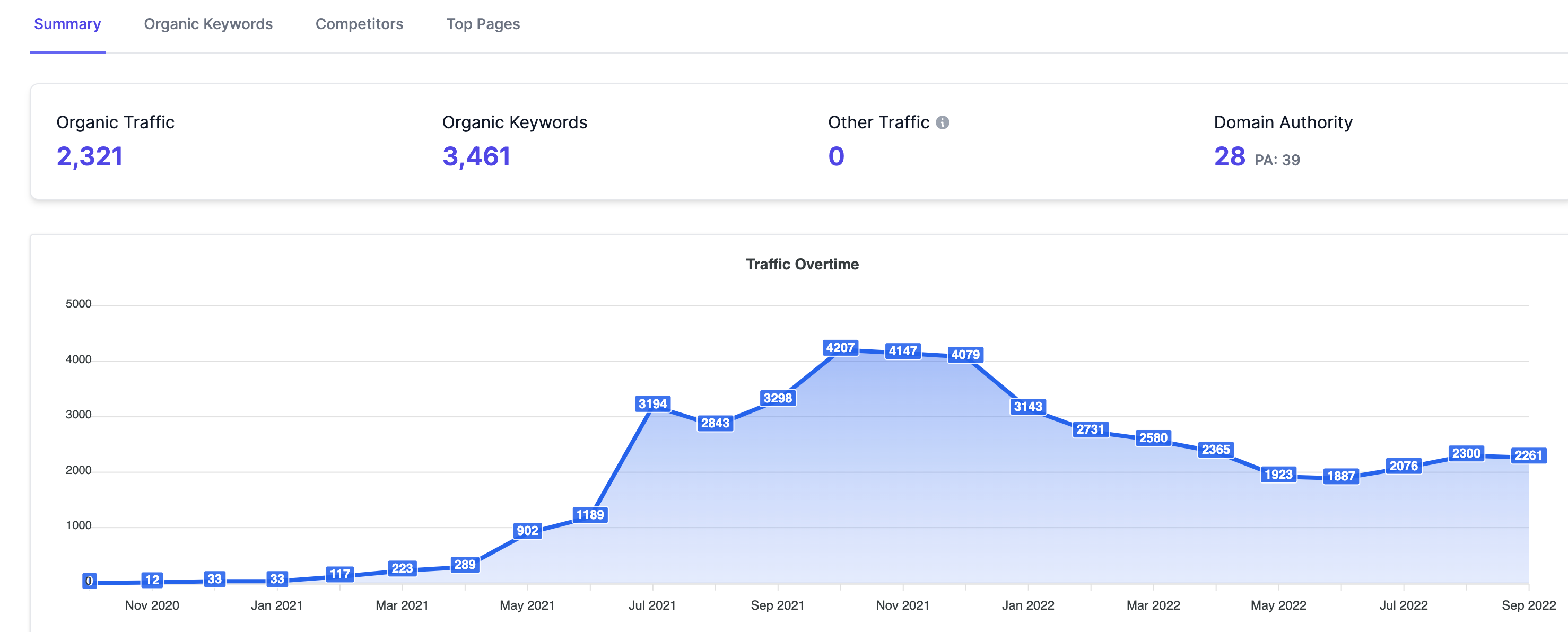Image resolution: width=1568 pixels, height=632 pixels.
Task: Select the 223 data point
Action: (403, 568)
